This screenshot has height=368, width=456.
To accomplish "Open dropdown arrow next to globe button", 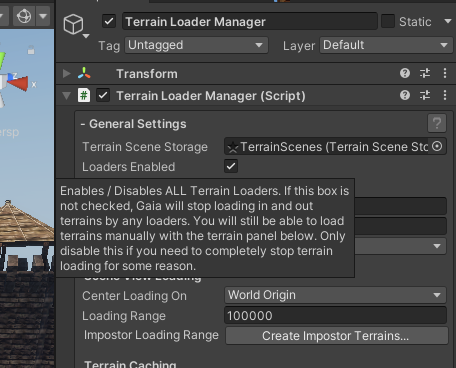I will click(x=43, y=16).
